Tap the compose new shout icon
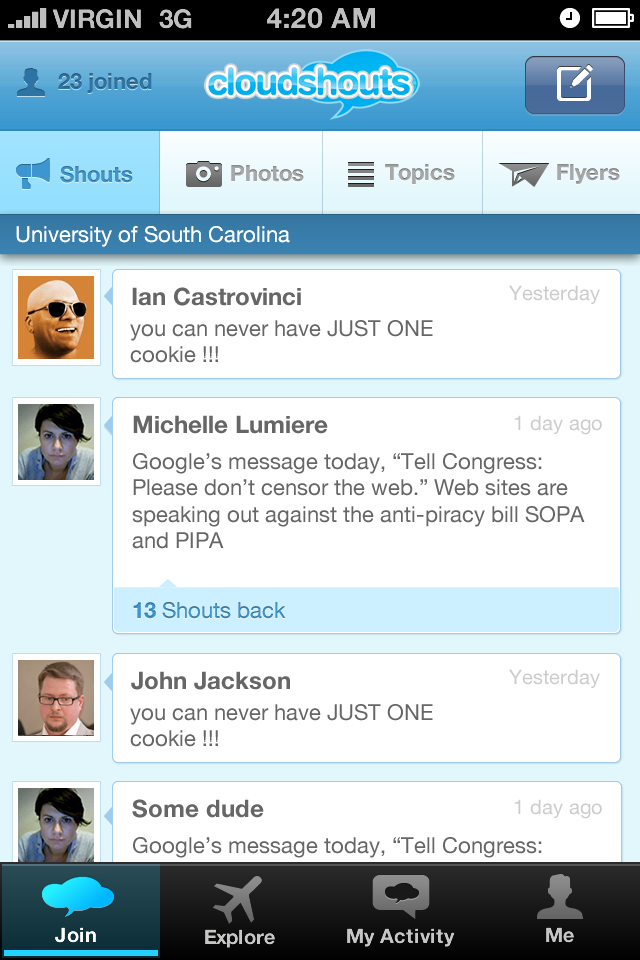 coord(575,84)
